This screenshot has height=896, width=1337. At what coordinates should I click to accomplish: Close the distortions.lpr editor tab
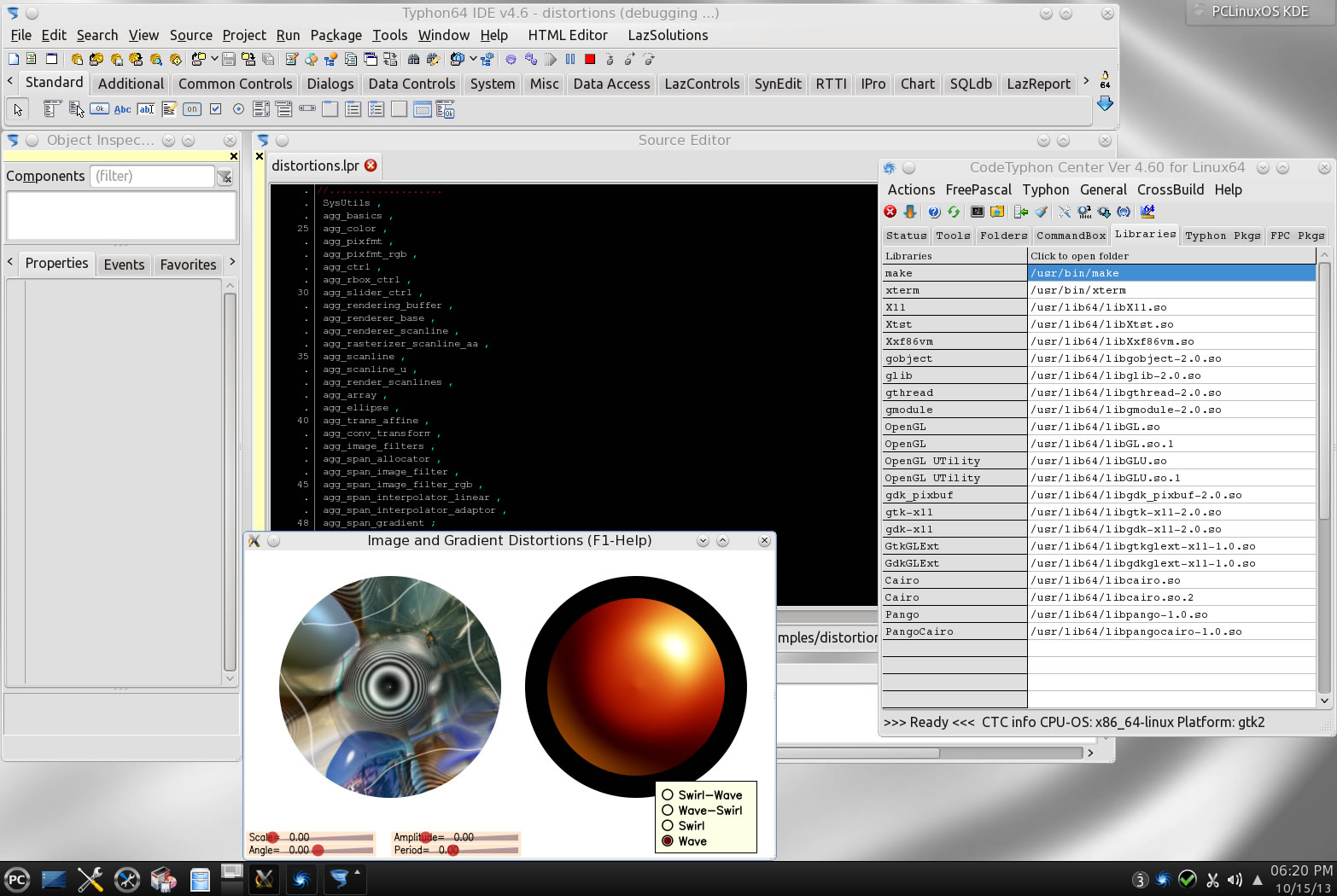(371, 166)
